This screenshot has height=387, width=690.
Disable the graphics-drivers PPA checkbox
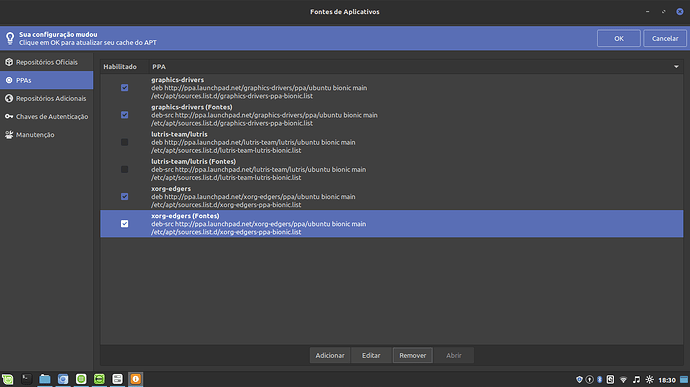click(125, 88)
